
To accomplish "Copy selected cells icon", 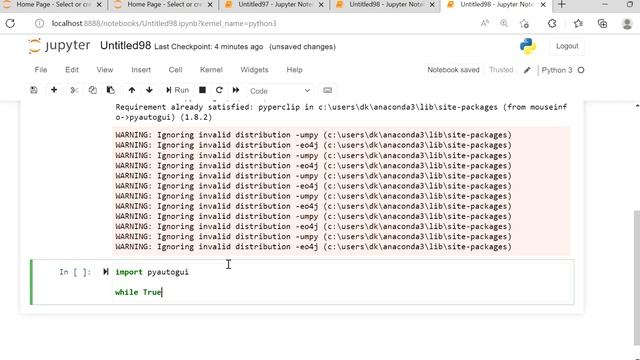I will pyautogui.click(x=93, y=90).
